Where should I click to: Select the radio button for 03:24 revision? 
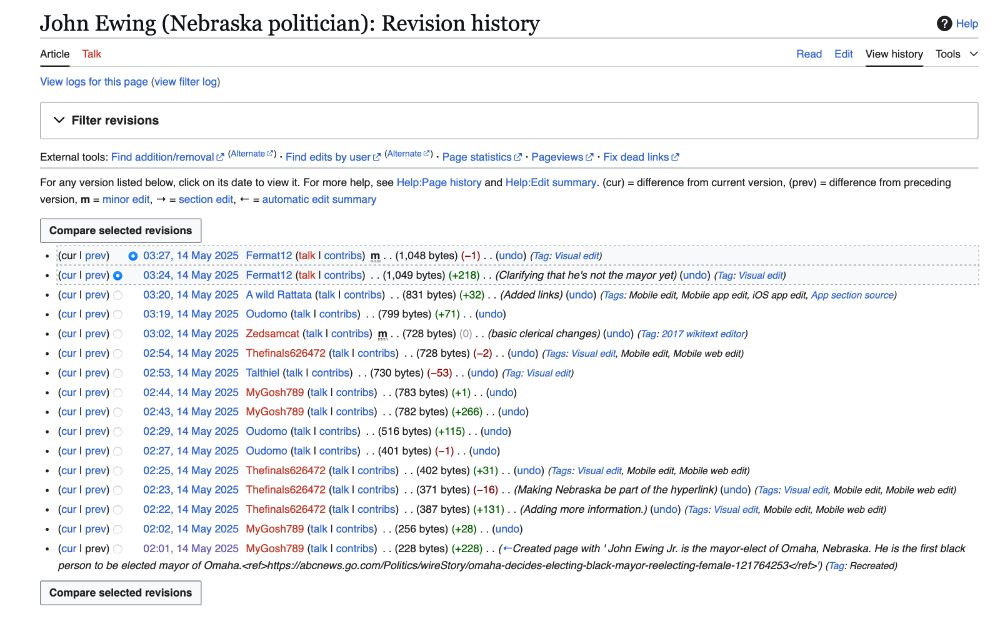[118, 276]
